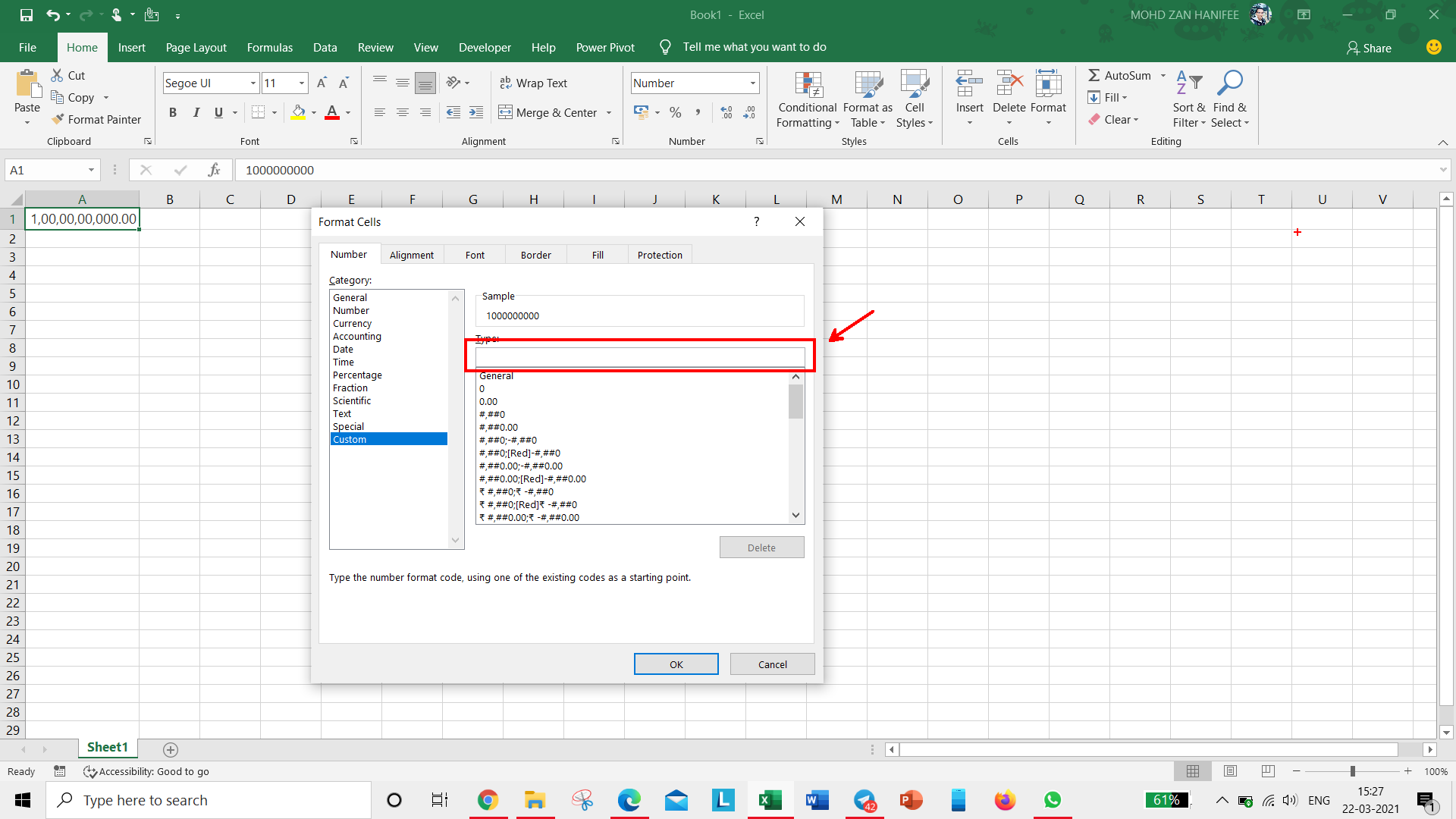Image resolution: width=1456 pixels, height=819 pixels.
Task: Click the Percent Style button
Action: 675,112
